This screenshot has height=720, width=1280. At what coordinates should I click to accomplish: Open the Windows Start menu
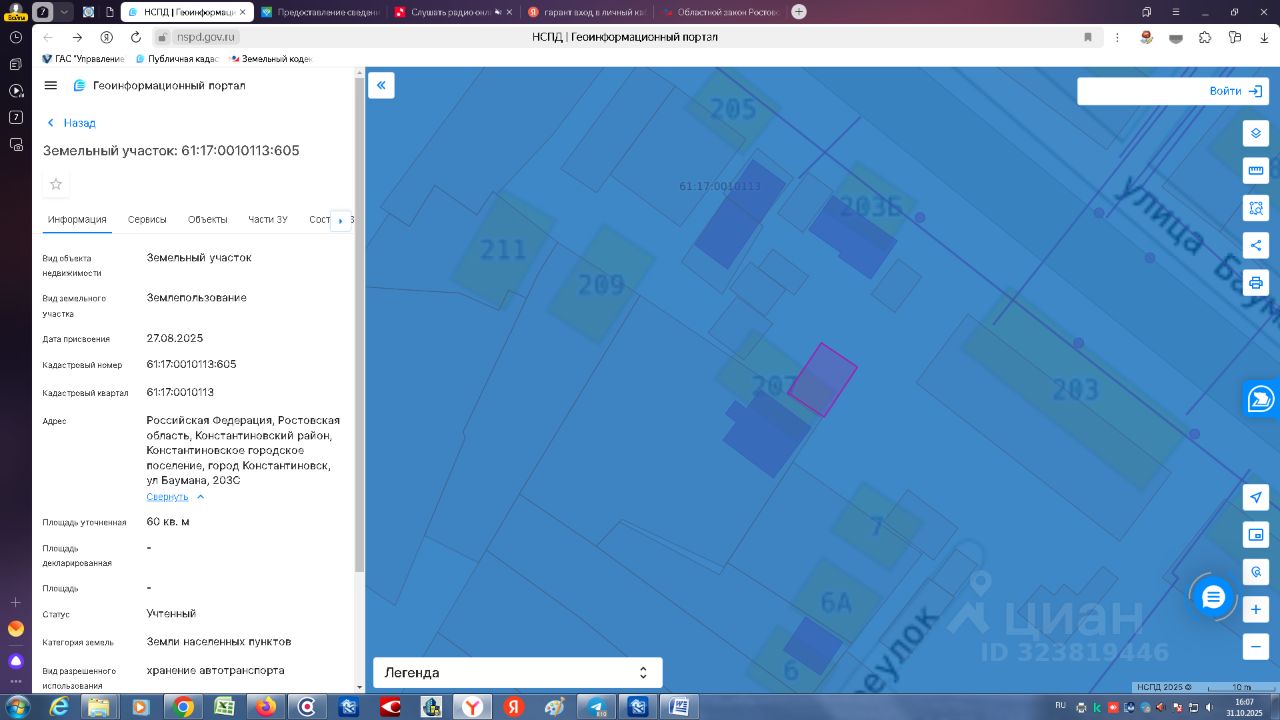point(17,707)
